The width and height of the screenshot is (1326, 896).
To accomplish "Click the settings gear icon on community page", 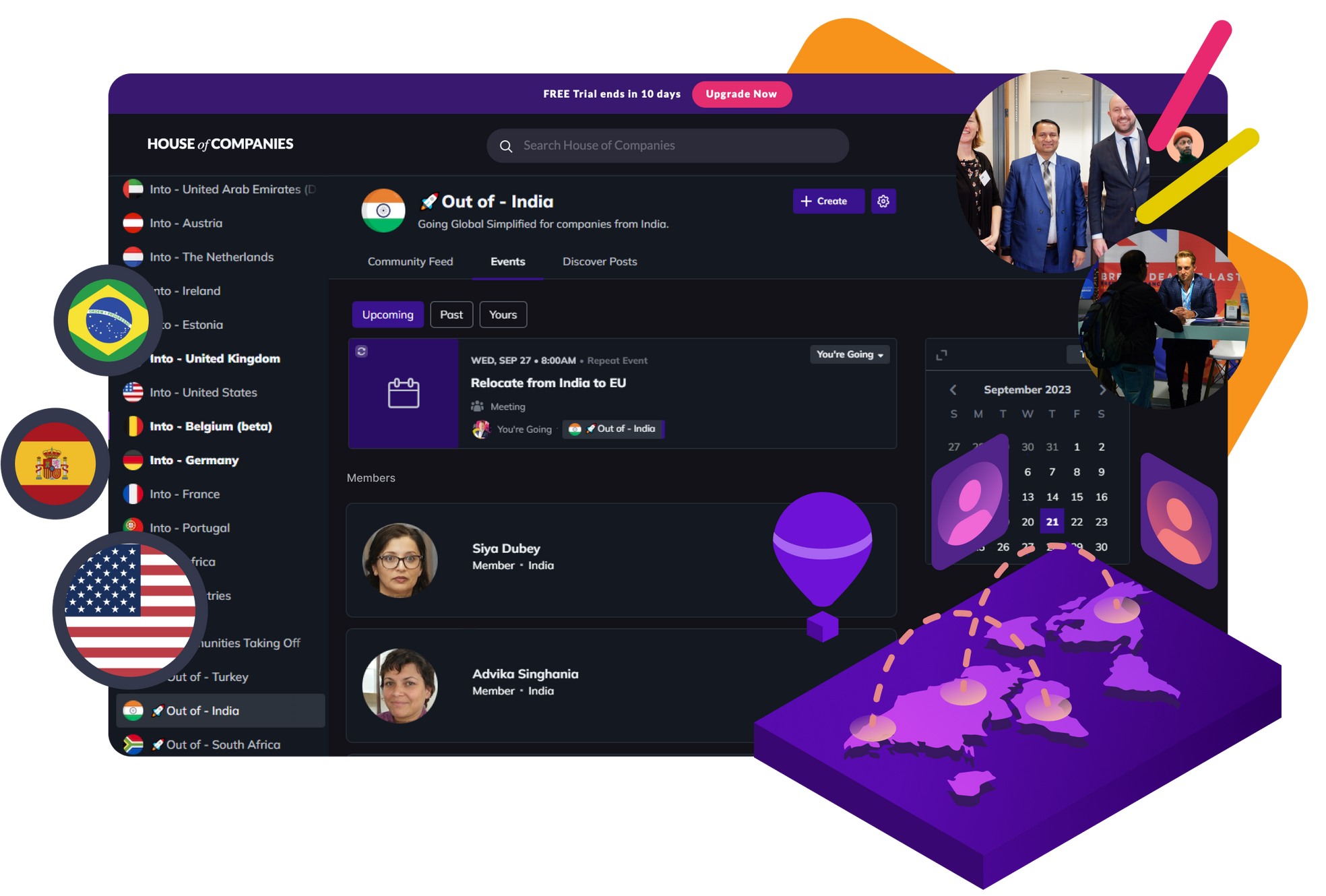I will tap(883, 201).
